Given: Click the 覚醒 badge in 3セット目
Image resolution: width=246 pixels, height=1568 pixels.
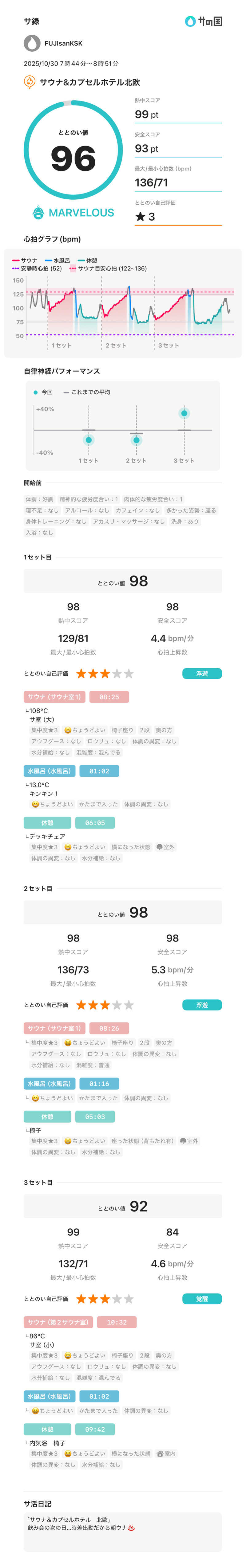Looking at the screenshot, I should coord(201,1299).
